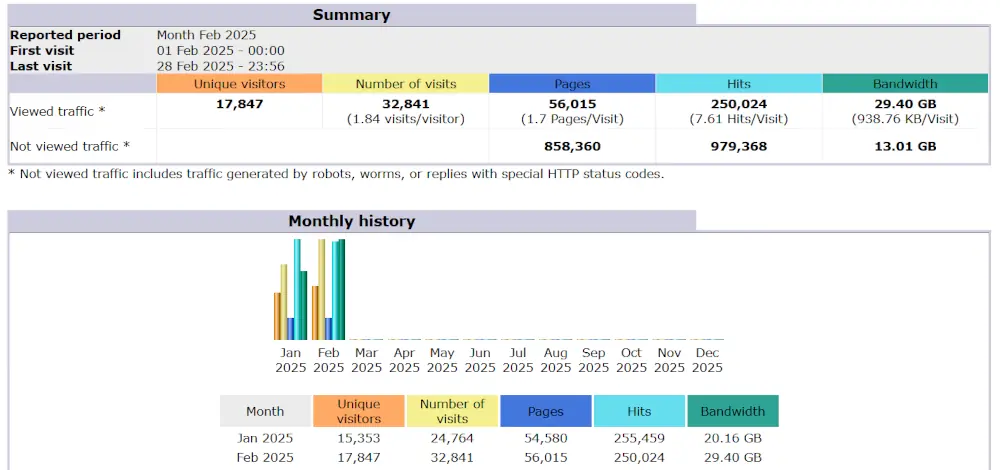Click the Summary table's yellow "Number of visits" header
Image resolution: width=1000 pixels, height=470 pixels.
point(406,84)
